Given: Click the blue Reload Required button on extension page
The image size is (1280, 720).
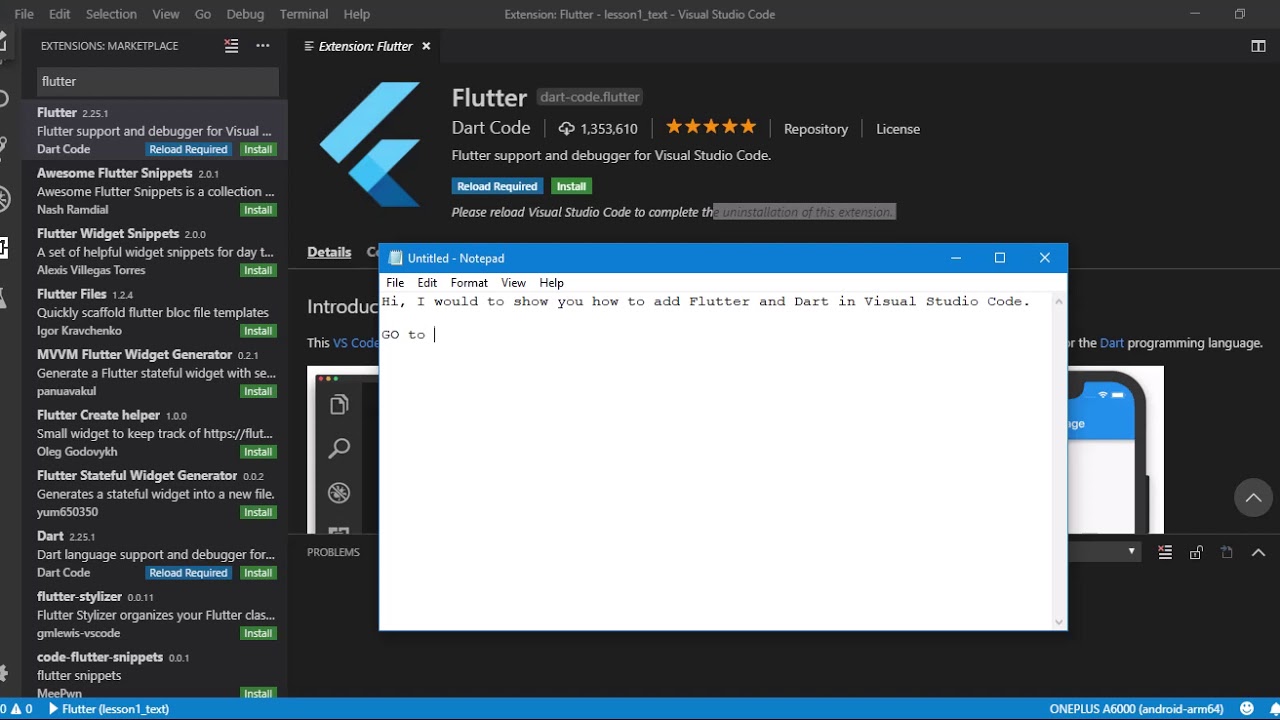Looking at the screenshot, I should pyautogui.click(x=497, y=186).
